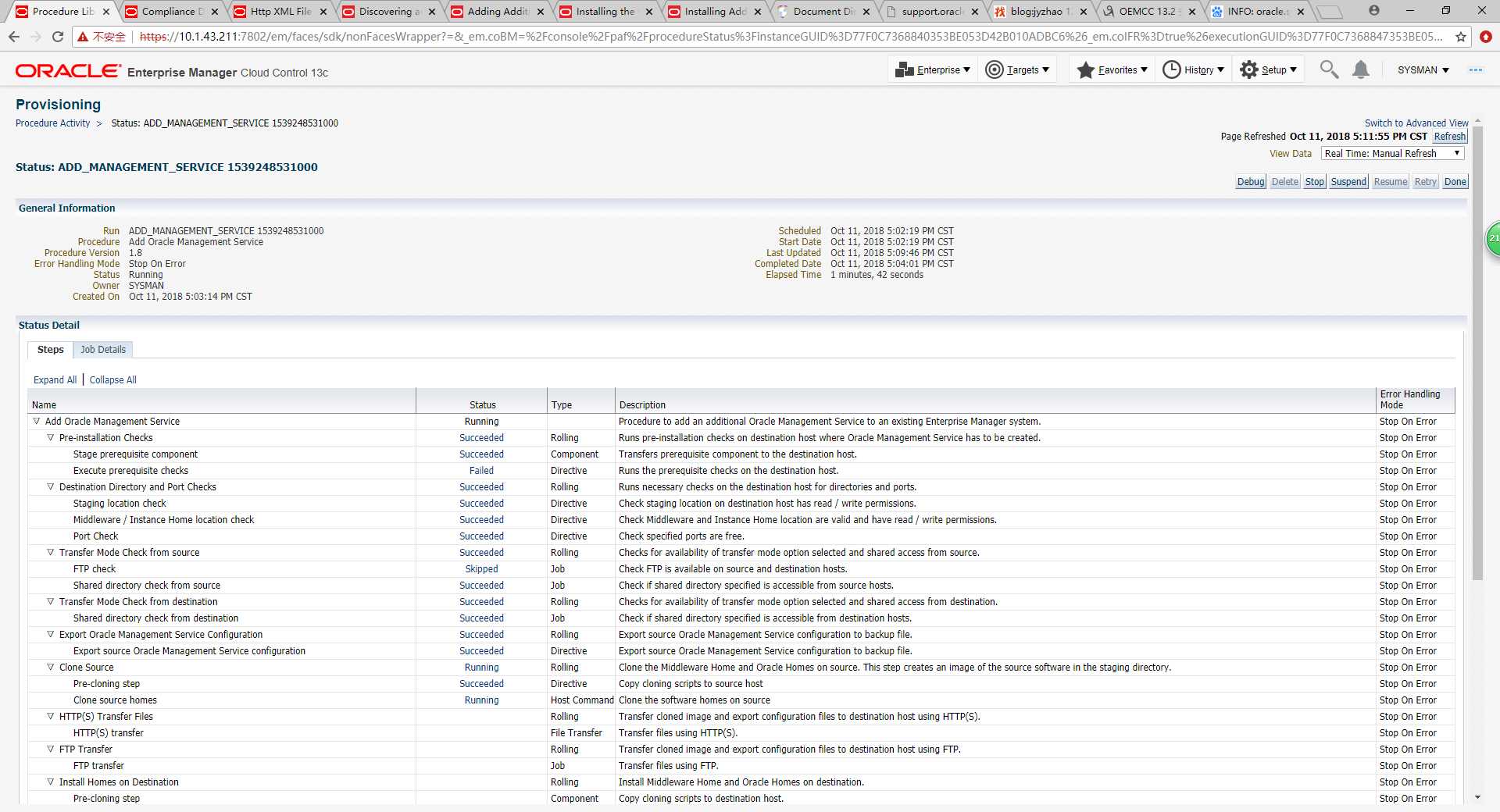Collapse Install Homes on Destination node

click(x=50, y=782)
